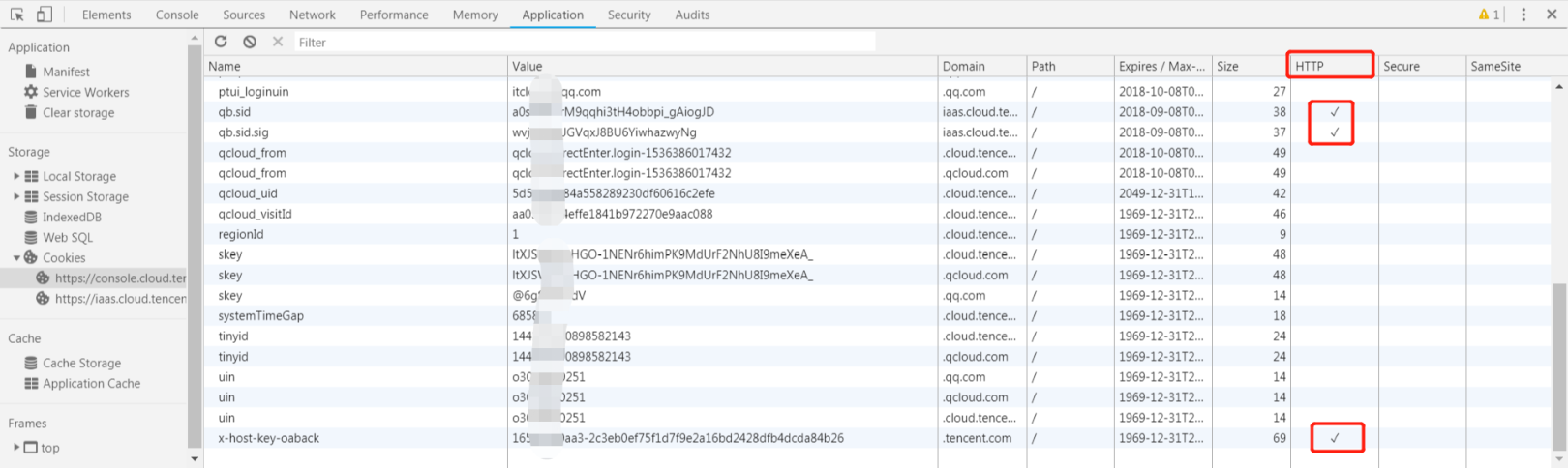This screenshot has width=1568, height=468.
Task: Open the DevTools three-dot menu
Action: click(x=1523, y=15)
